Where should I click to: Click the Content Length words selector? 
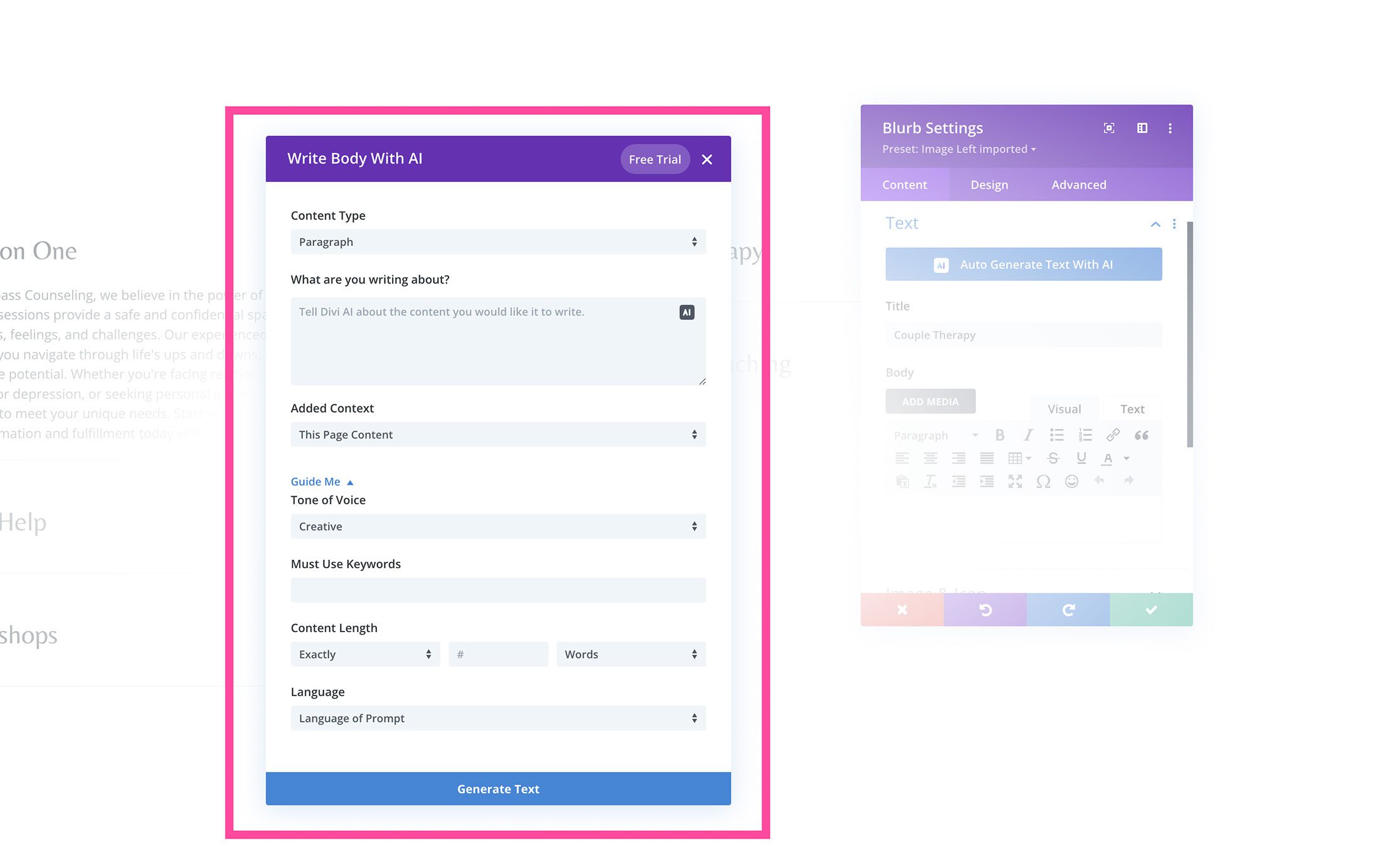coord(631,654)
